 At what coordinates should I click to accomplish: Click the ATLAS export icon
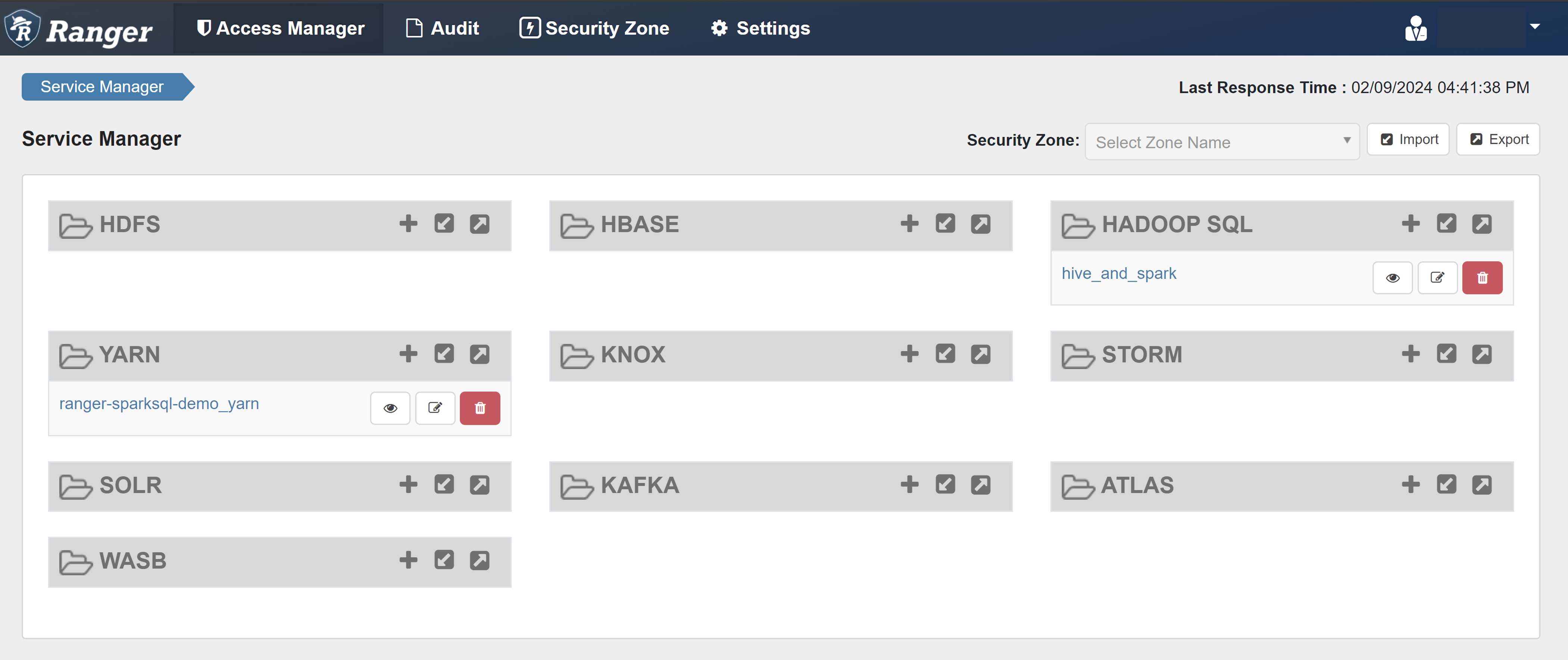1481,485
